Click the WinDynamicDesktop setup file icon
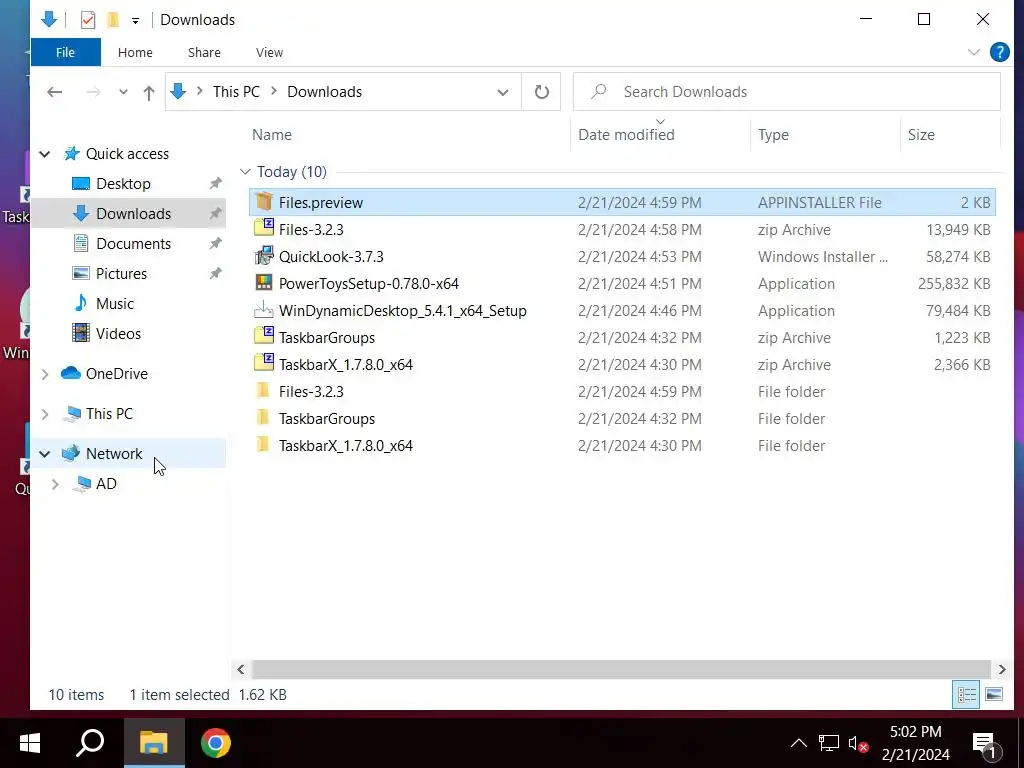The height and width of the screenshot is (768, 1024). pos(264,310)
